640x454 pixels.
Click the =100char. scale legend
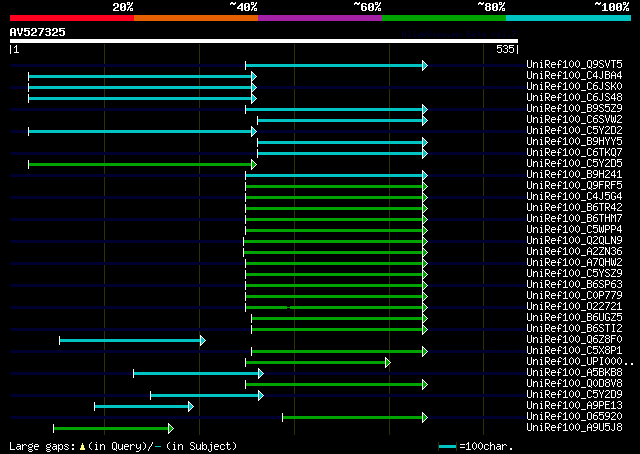point(476,446)
